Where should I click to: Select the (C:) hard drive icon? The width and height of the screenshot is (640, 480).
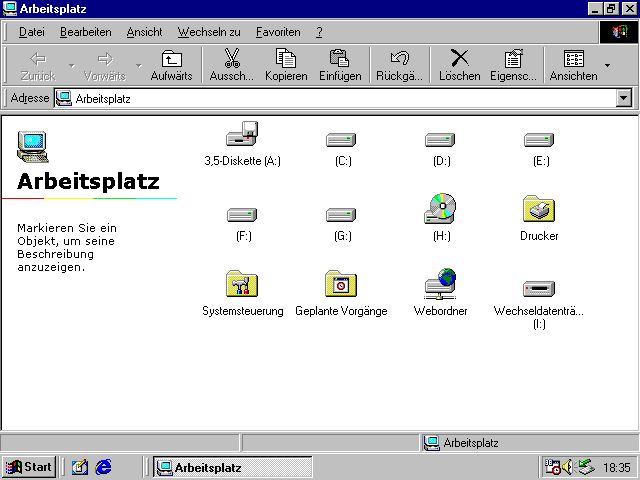341,140
